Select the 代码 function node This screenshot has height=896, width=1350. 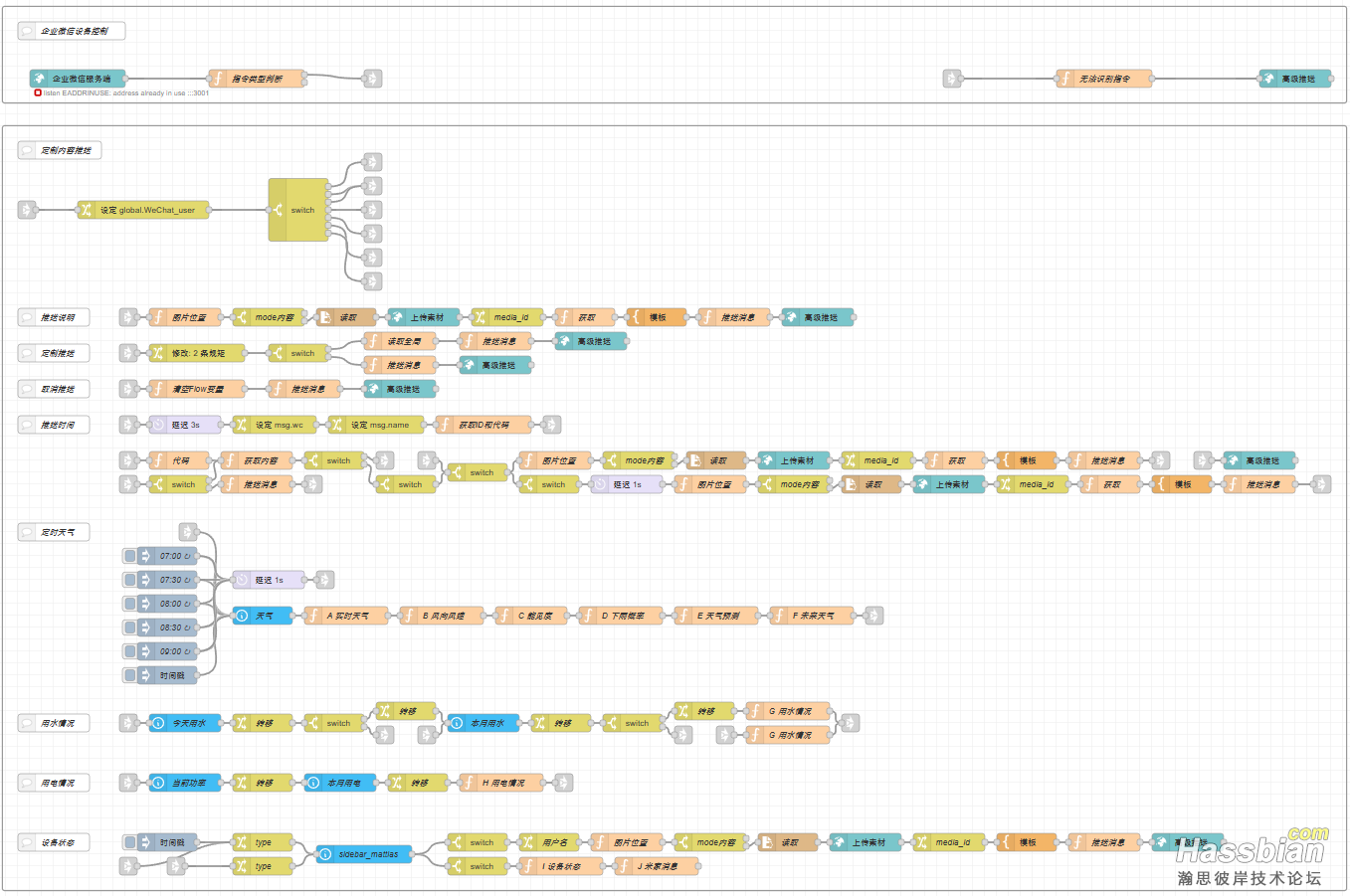coord(179,460)
